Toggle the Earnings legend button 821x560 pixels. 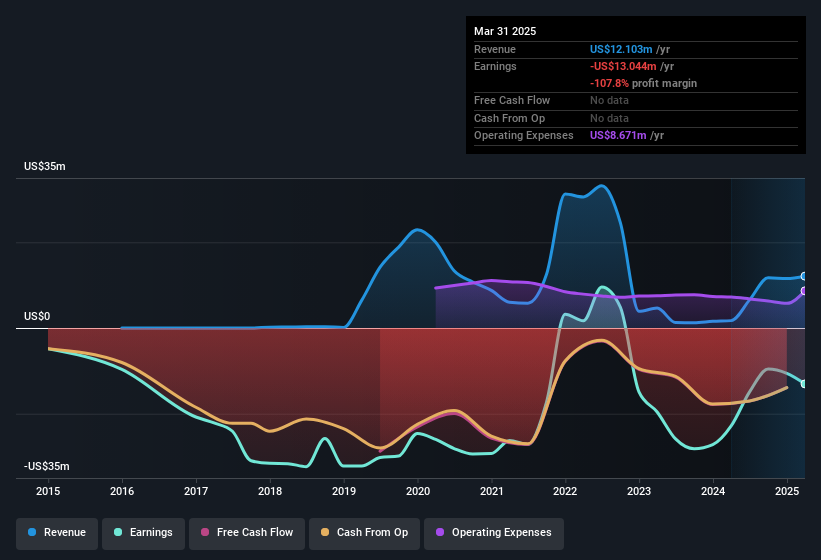pos(143,533)
